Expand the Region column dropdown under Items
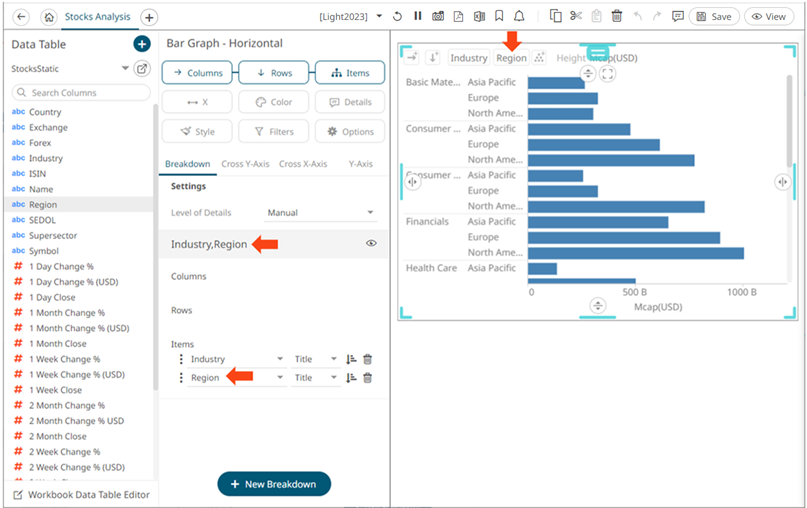 [x=280, y=378]
